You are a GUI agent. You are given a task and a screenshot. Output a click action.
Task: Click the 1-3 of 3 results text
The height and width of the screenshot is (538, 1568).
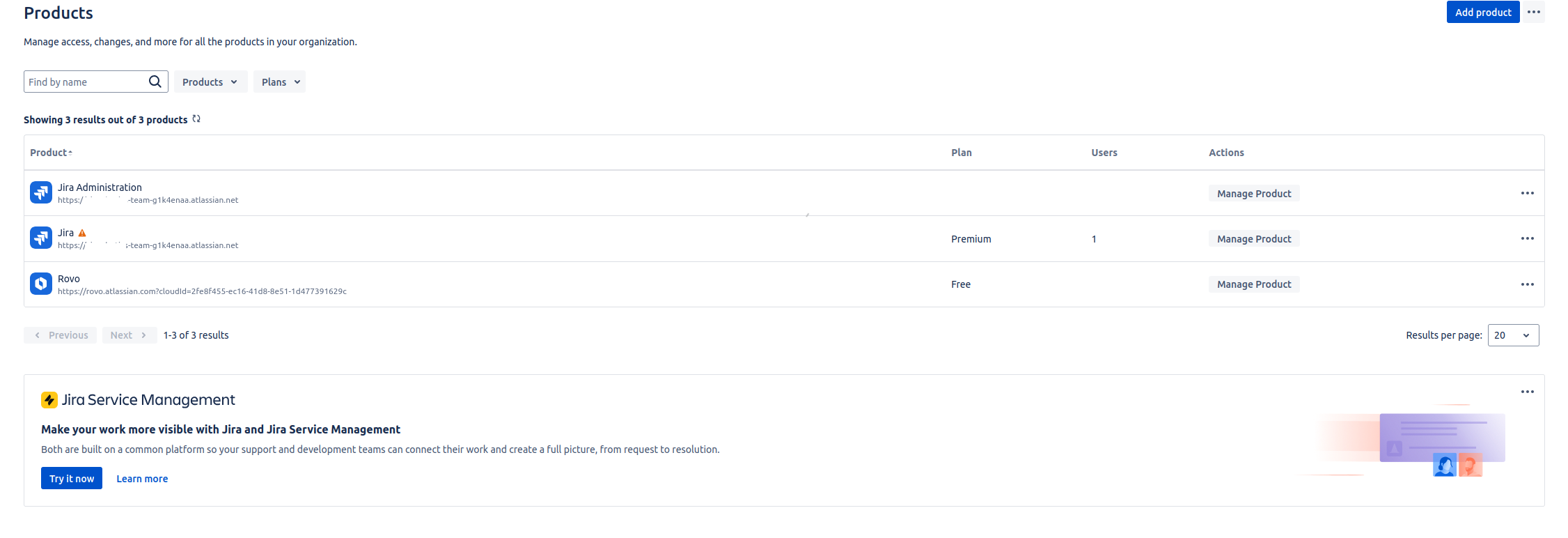(196, 335)
